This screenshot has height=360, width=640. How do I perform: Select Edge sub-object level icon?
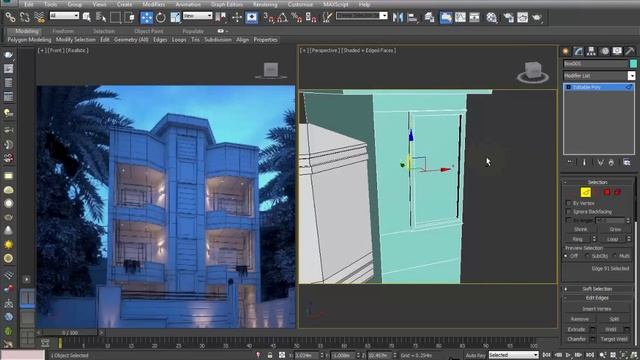(x=586, y=192)
